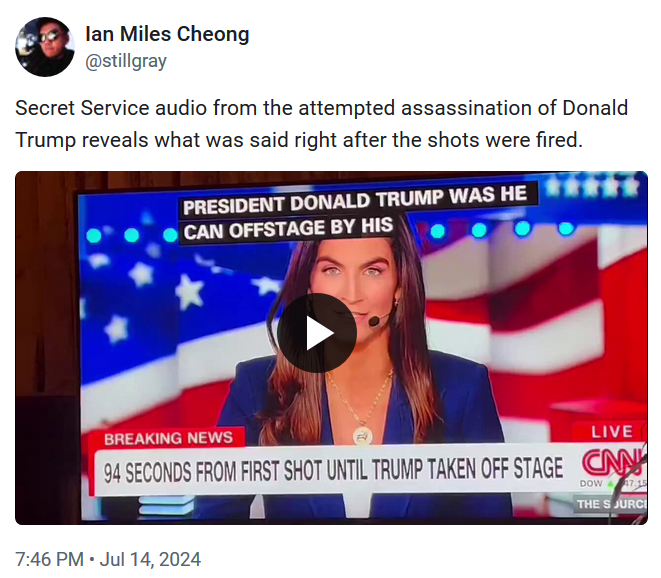
Task: Click the 7:46 PM timestamp
Action: 49,559
